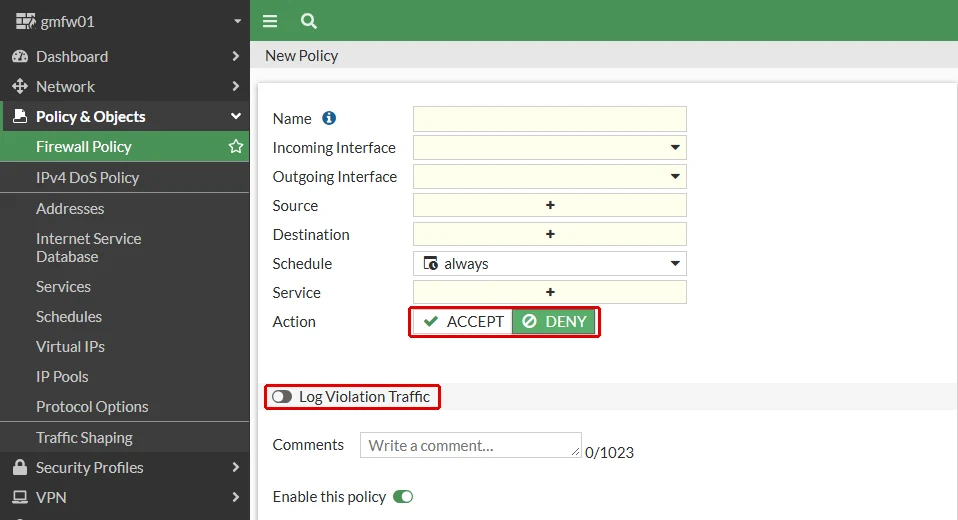Click the schedule clock icon beside always
The width and height of the screenshot is (958, 520).
pos(431,263)
